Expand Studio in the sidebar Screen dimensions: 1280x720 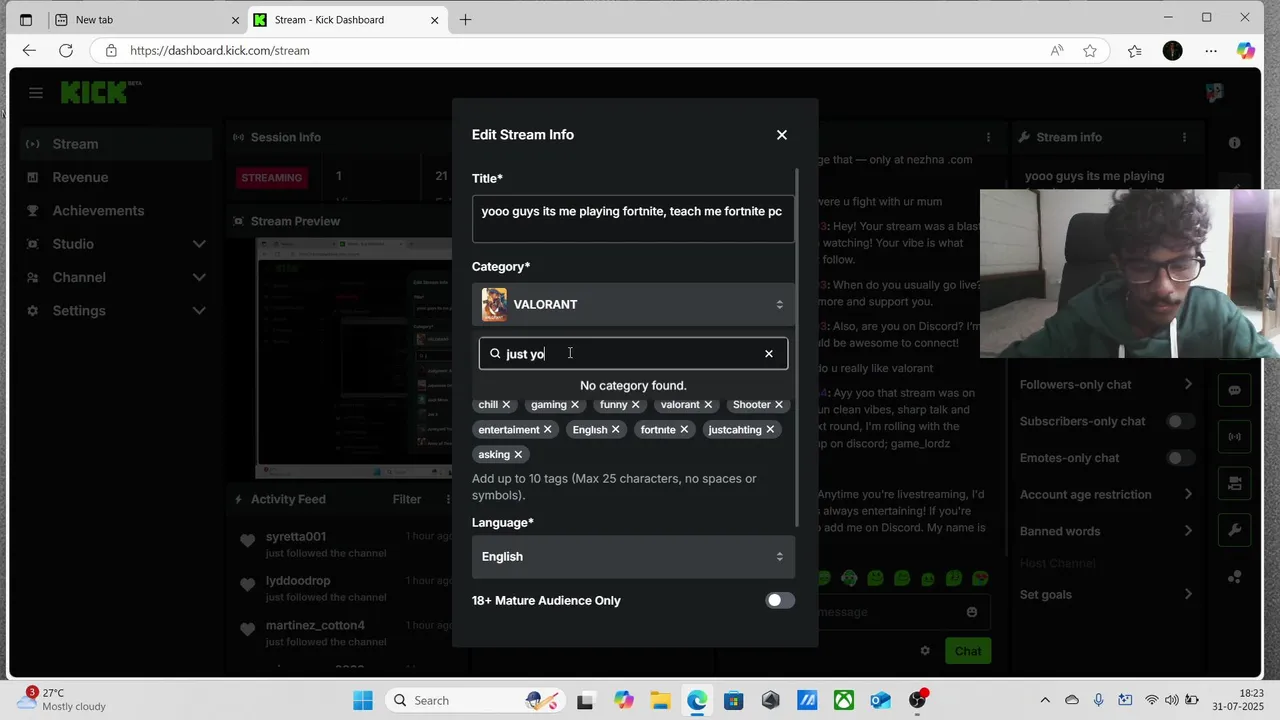pos(199,244)
